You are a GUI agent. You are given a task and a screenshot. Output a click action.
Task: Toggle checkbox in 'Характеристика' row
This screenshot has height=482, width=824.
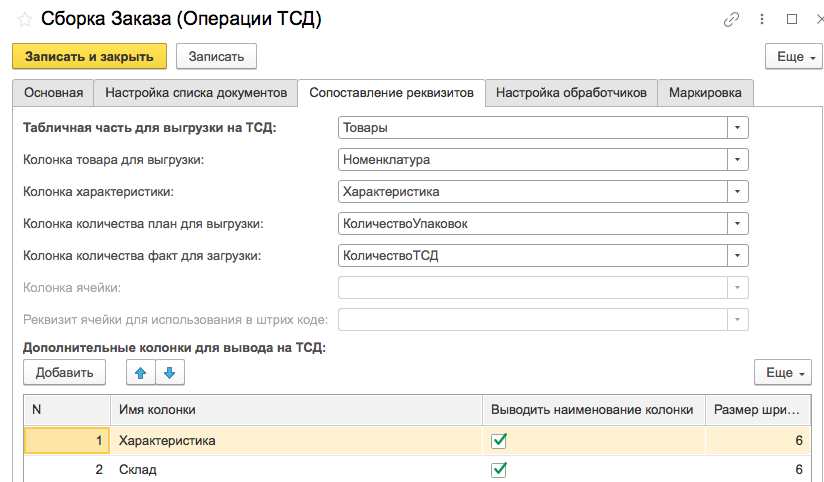499,440
